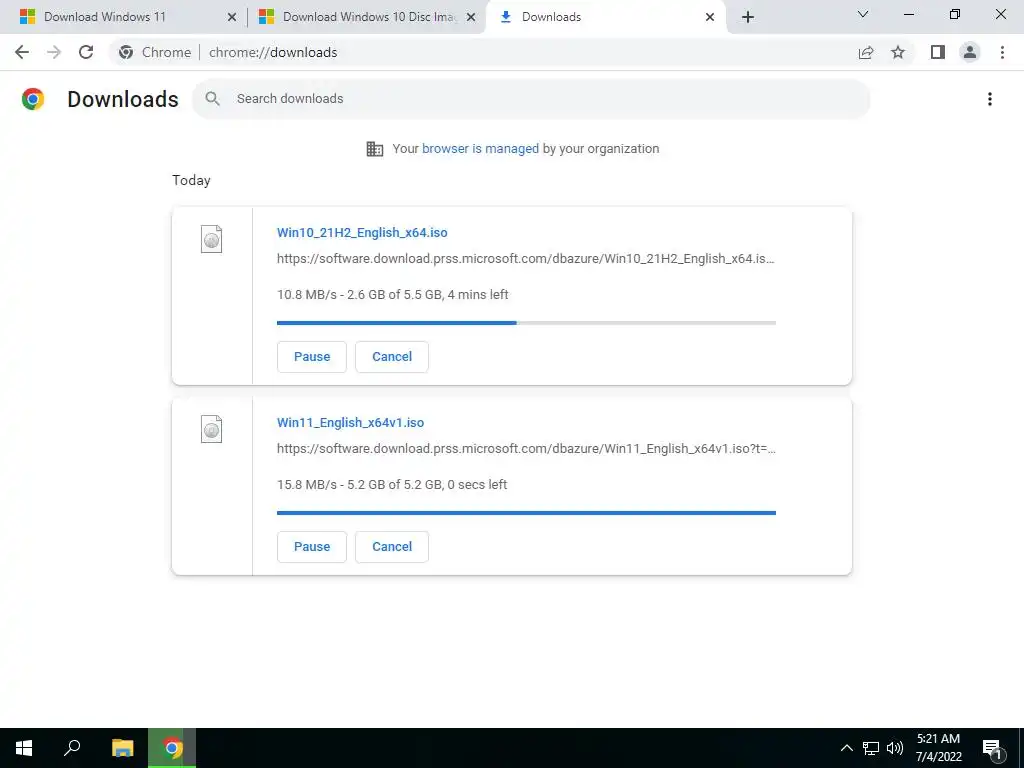Open taskbar search magnifier
Image resolution: width=1024 pixels, height=768 pixels.
72,748
